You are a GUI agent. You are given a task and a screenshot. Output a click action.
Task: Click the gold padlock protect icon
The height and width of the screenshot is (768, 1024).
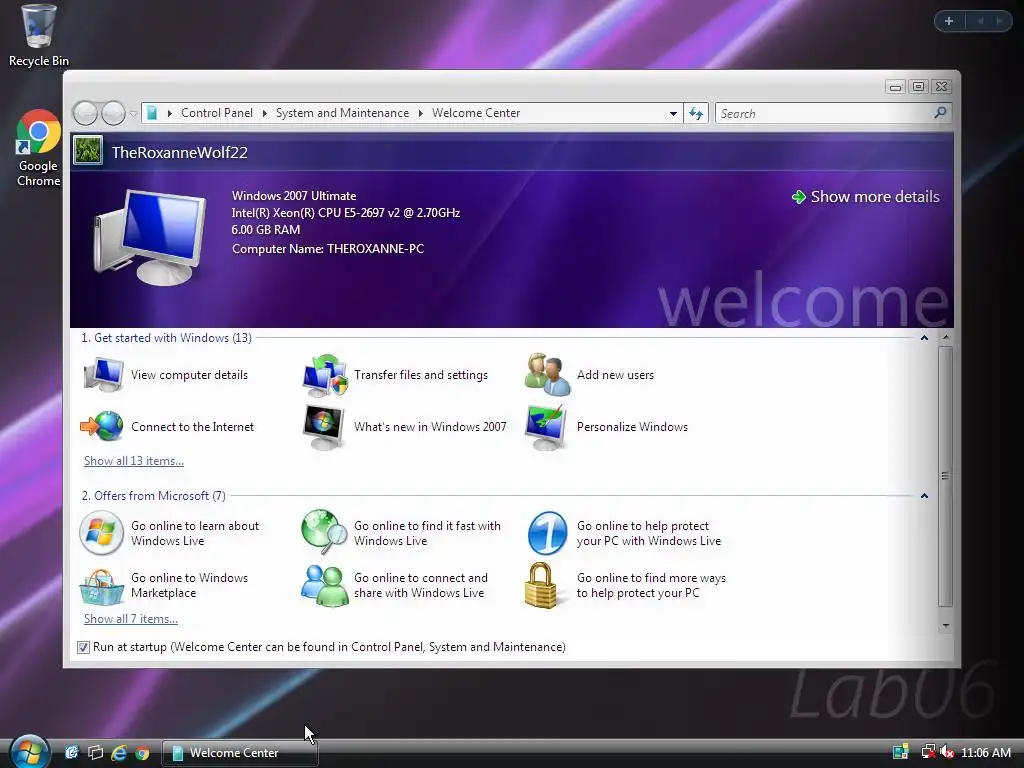click(x=541, y=585)
